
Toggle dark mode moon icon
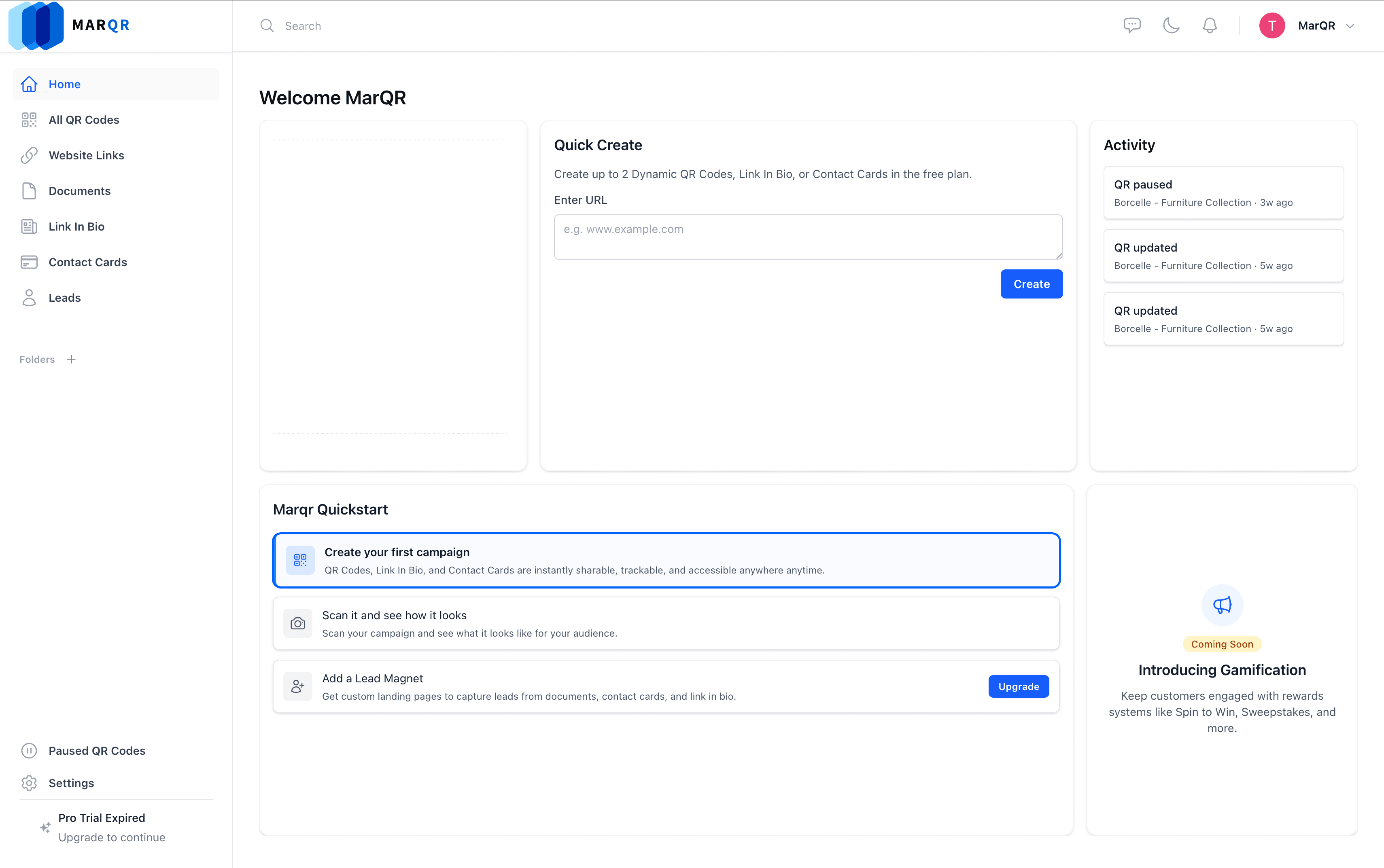(x=1171, y=25)
